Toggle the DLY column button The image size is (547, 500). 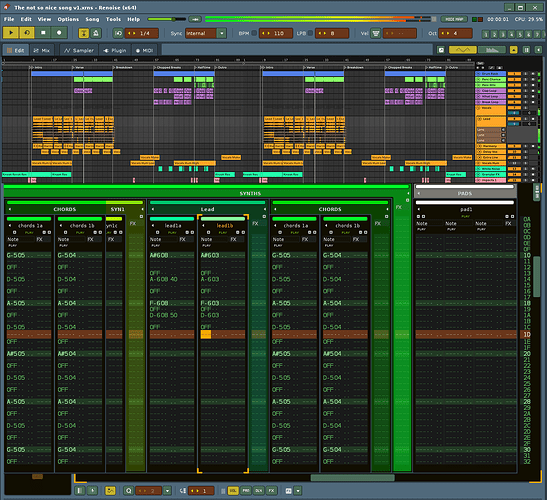coord(258,491)
